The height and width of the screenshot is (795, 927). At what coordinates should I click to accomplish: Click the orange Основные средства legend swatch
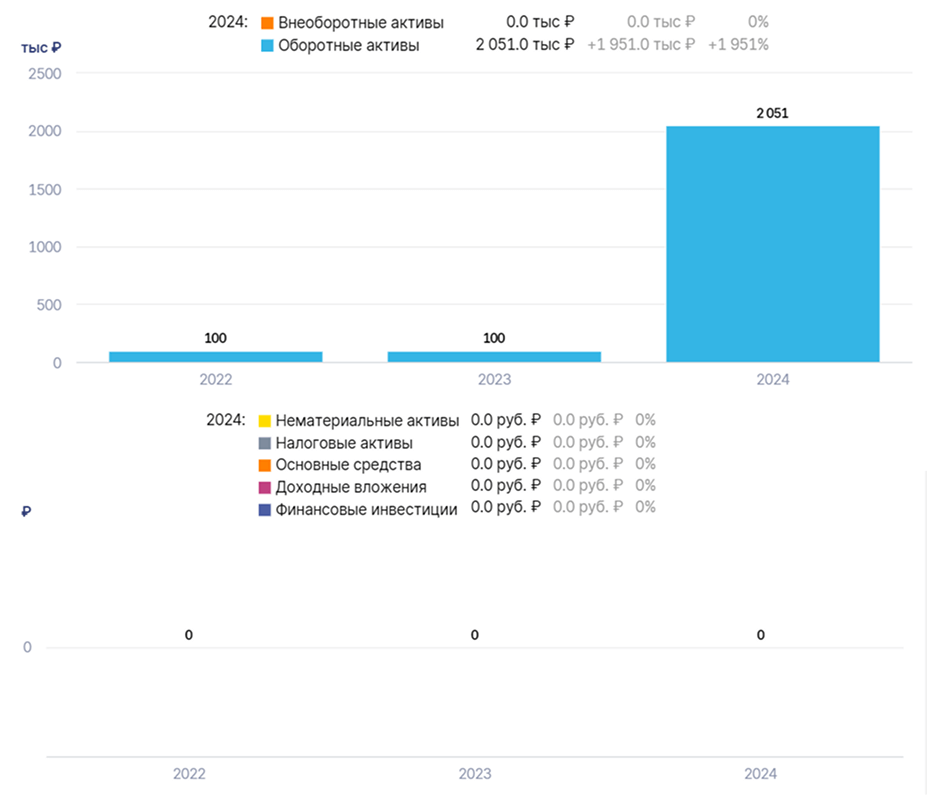tap(265, 465)
